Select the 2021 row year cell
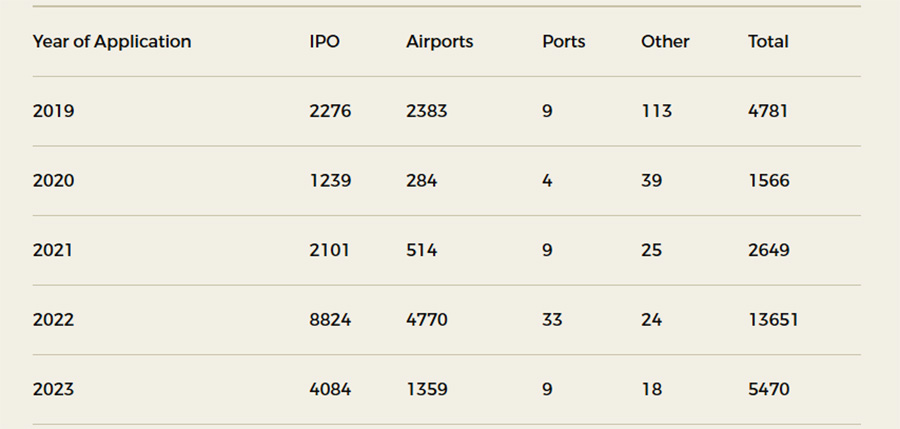Viewport: 900px width, 429px height. point(53,250)
